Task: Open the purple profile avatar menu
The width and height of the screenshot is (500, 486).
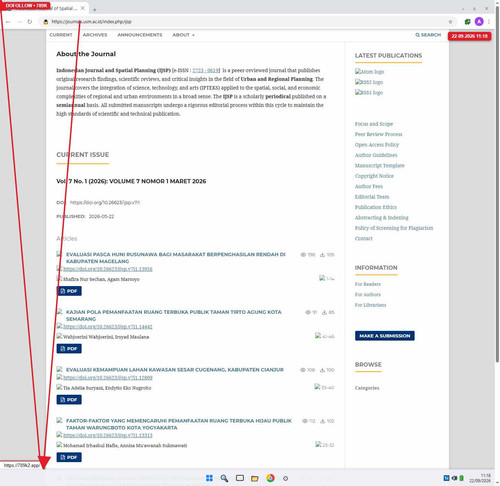Action: click(x=479, y=22)
